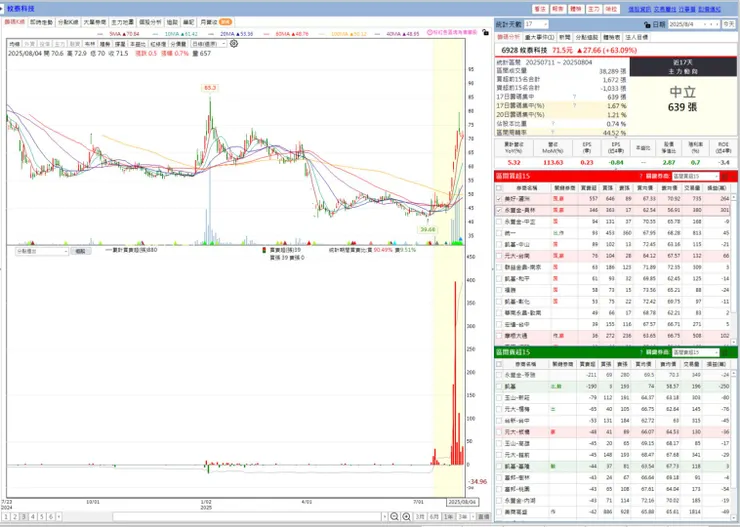Click the 20MA legend color line
The image size is (740, 527).
click(212, 34)
